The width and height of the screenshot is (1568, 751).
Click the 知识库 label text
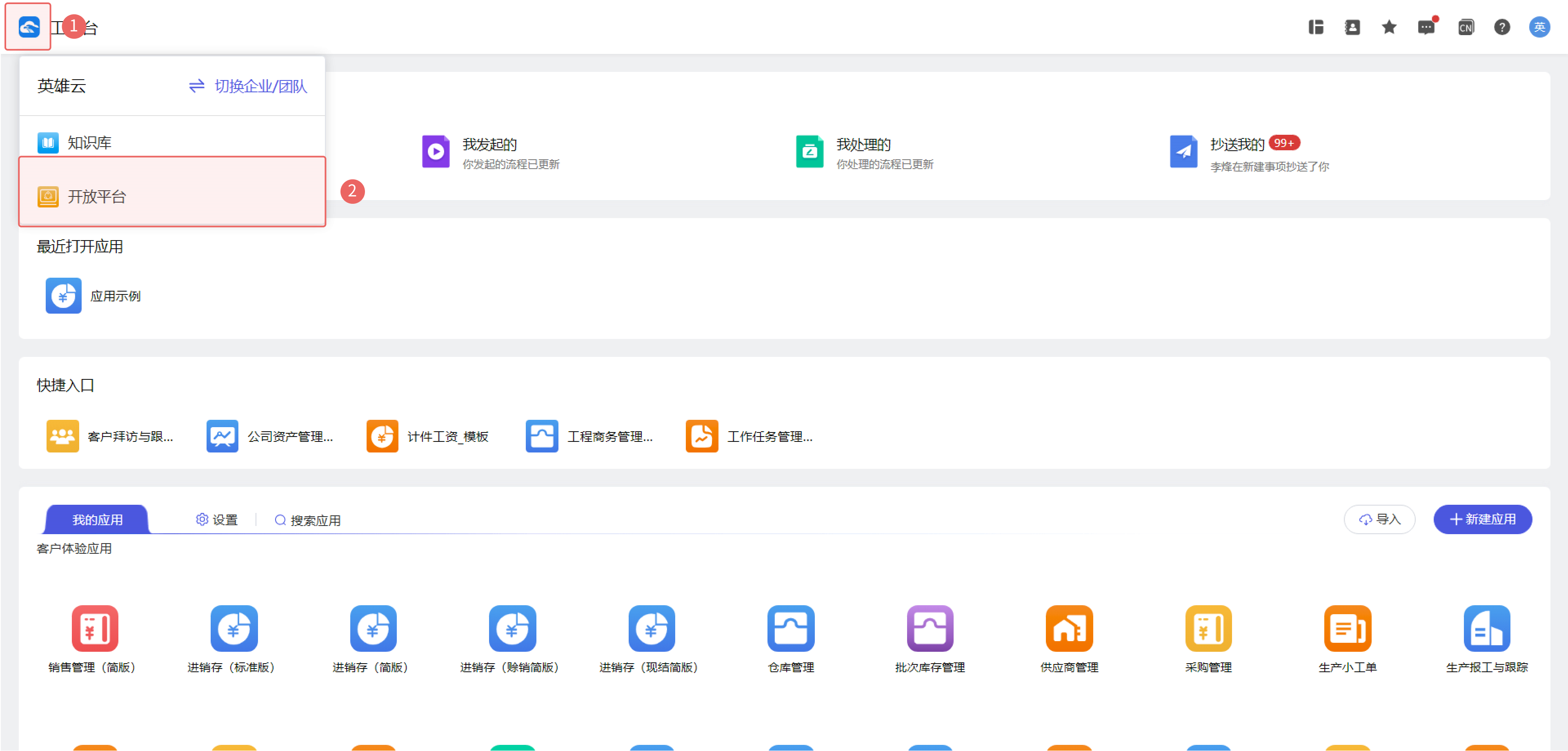coord(89,143)
